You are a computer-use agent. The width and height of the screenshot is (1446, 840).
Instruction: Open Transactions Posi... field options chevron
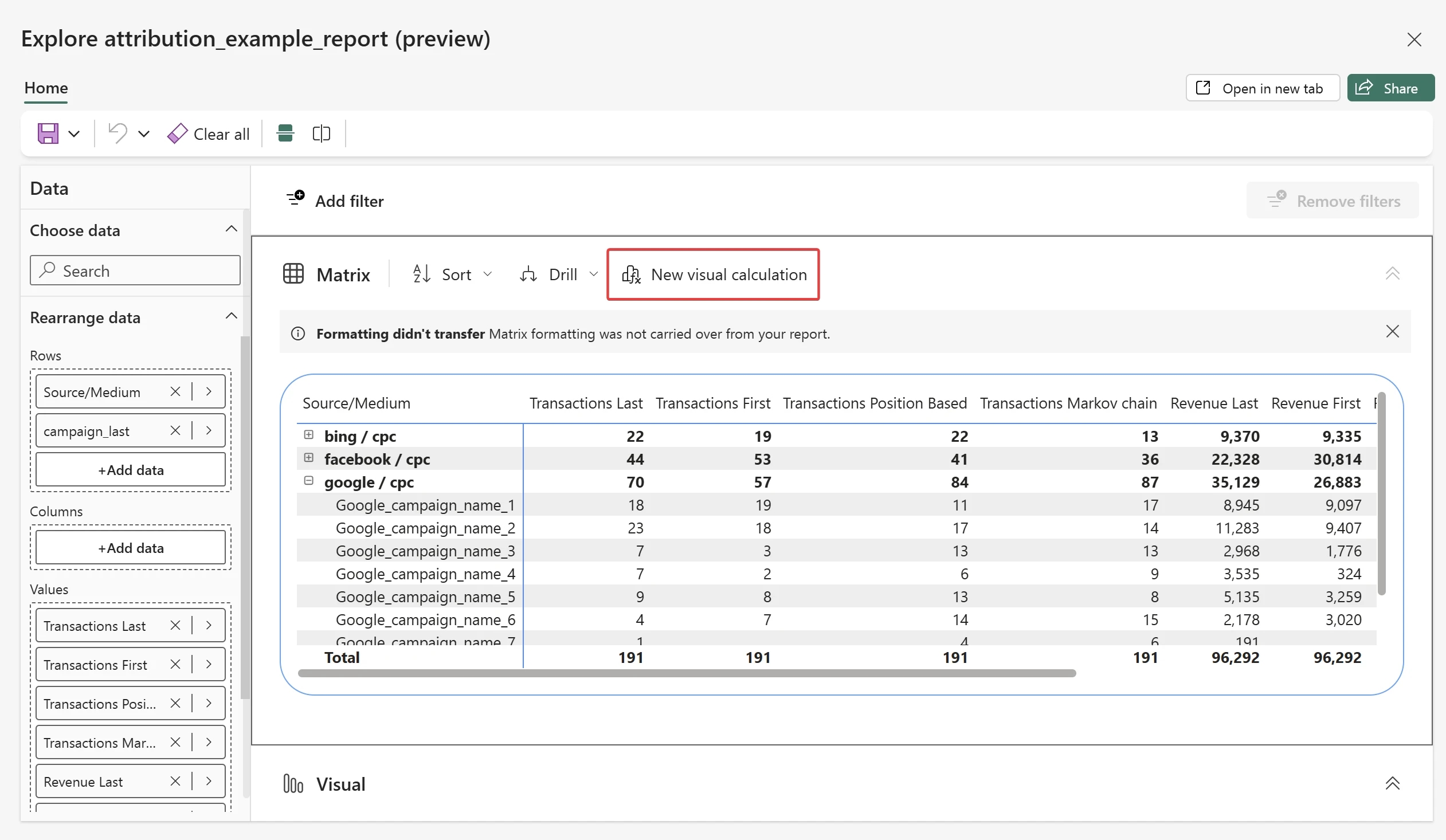click(209, 704)
